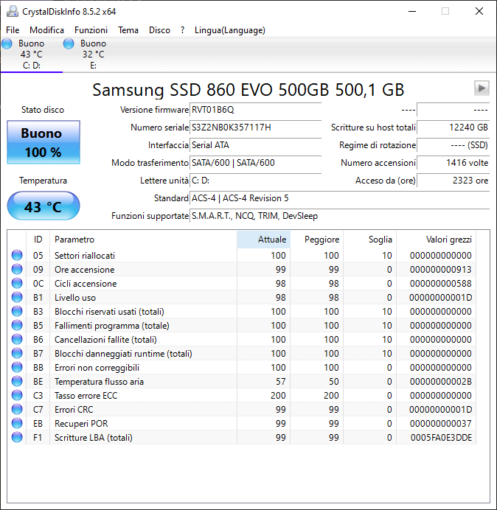The height and width of the screenshot is (510, 497).
Task: Click the Soglia column header
Action: tap(370, 239)
